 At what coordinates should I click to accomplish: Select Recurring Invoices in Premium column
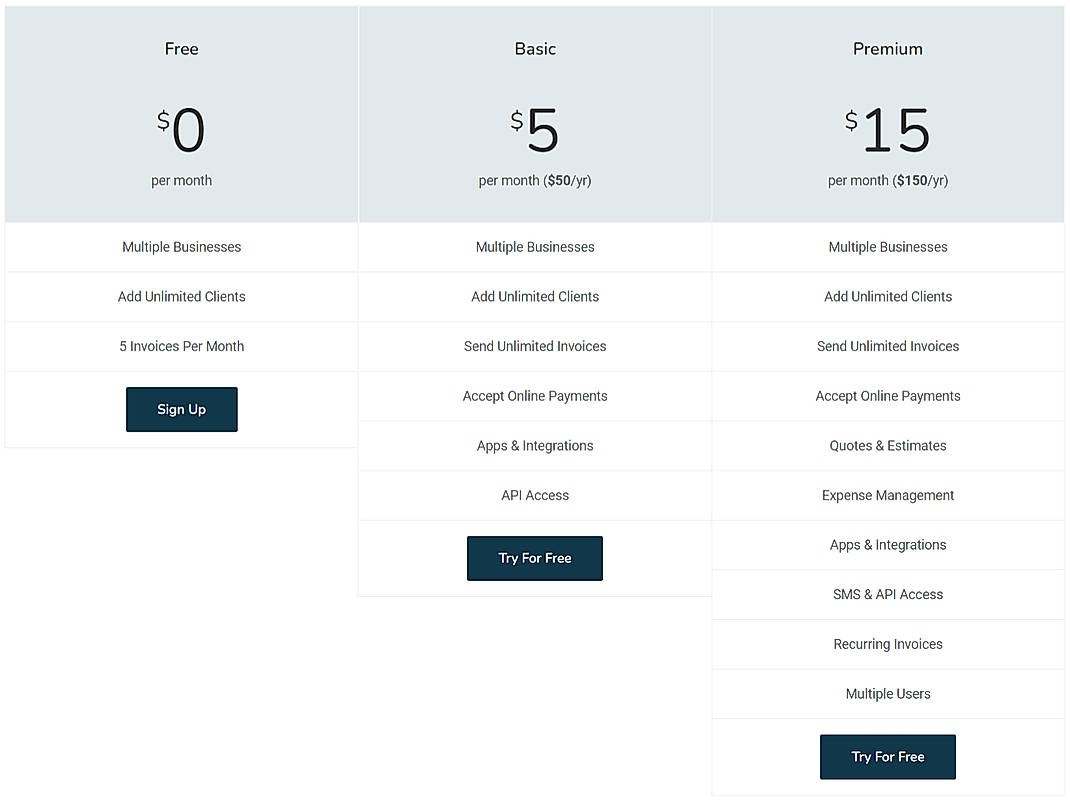point(887,644)
